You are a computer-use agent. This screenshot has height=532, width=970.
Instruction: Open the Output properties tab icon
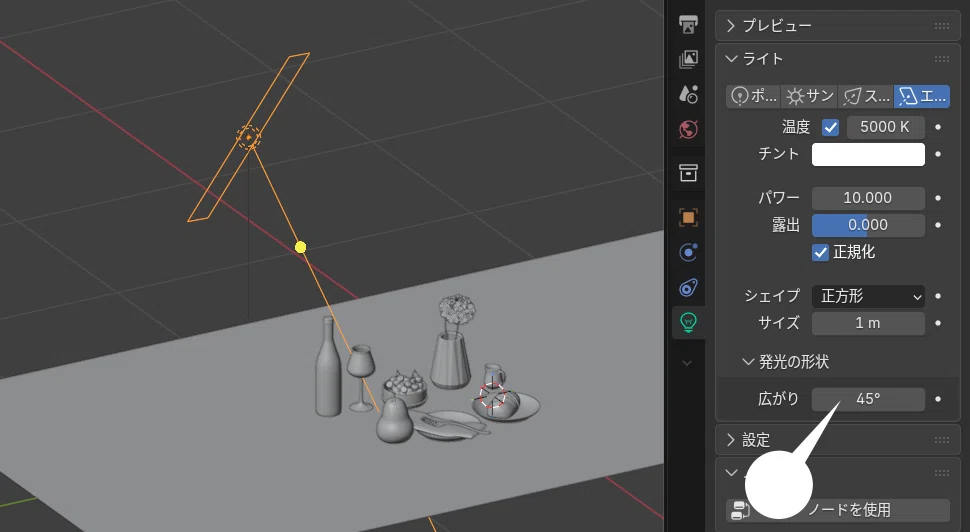click(689, 24)
